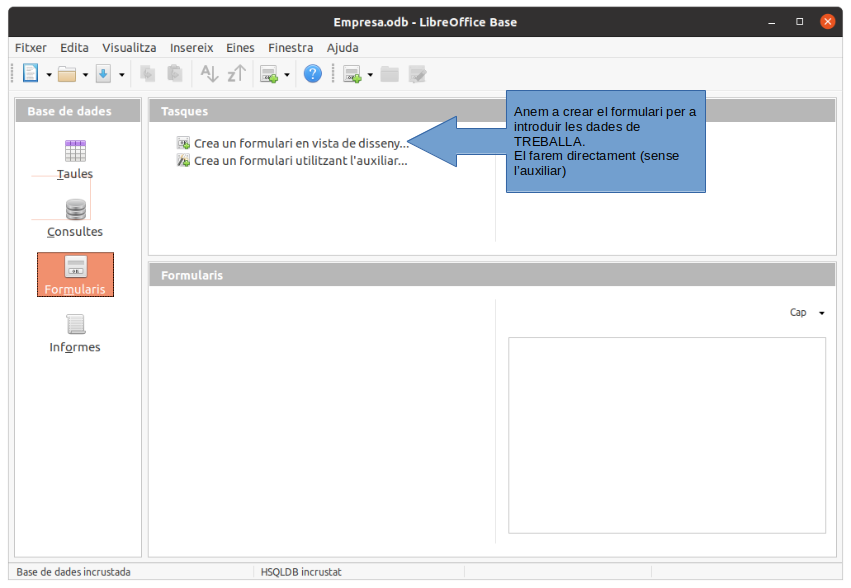Expand arrow beside form icon right of Help

click(370, 75)
